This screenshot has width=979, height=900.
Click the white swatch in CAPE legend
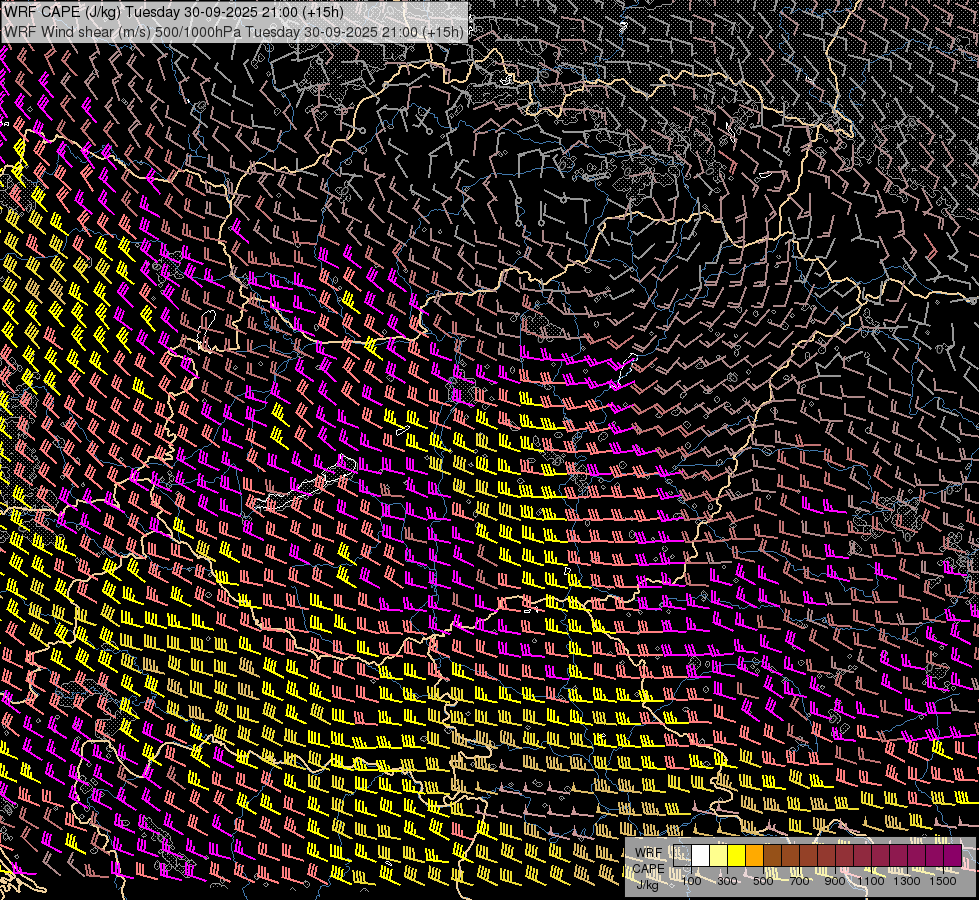click(700, 856)
